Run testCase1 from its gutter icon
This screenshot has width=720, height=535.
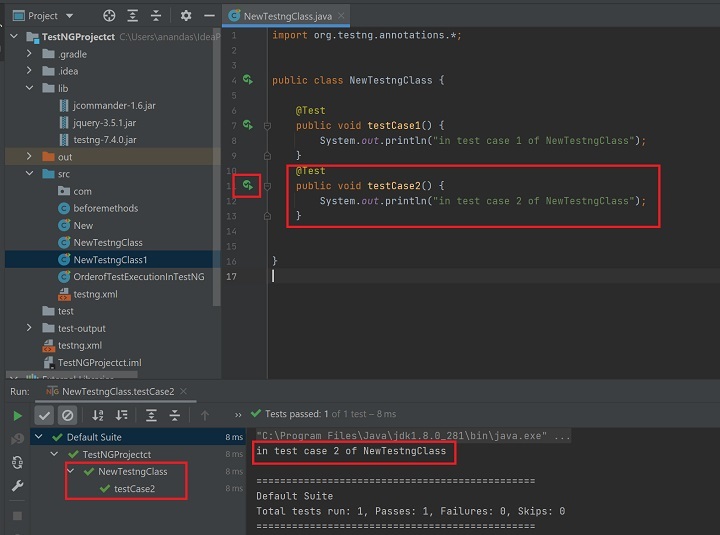(247, 125)
